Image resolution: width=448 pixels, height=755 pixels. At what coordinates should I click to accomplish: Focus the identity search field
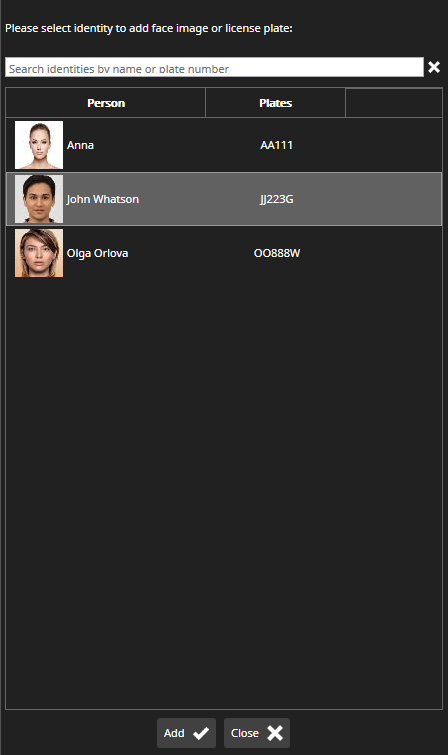pos(214,67)
